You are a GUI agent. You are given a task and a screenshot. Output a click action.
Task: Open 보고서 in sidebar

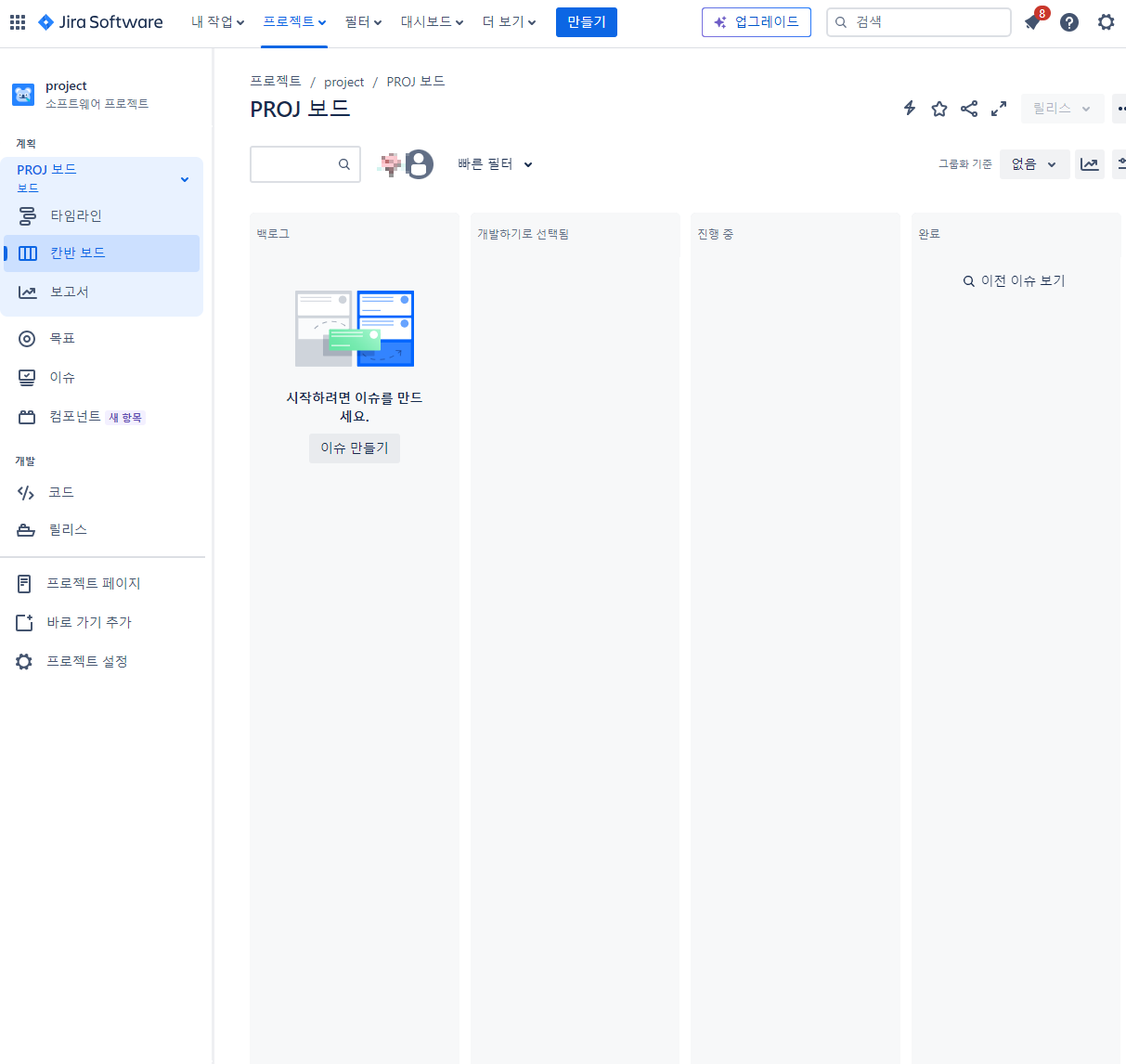coord(102,292)
